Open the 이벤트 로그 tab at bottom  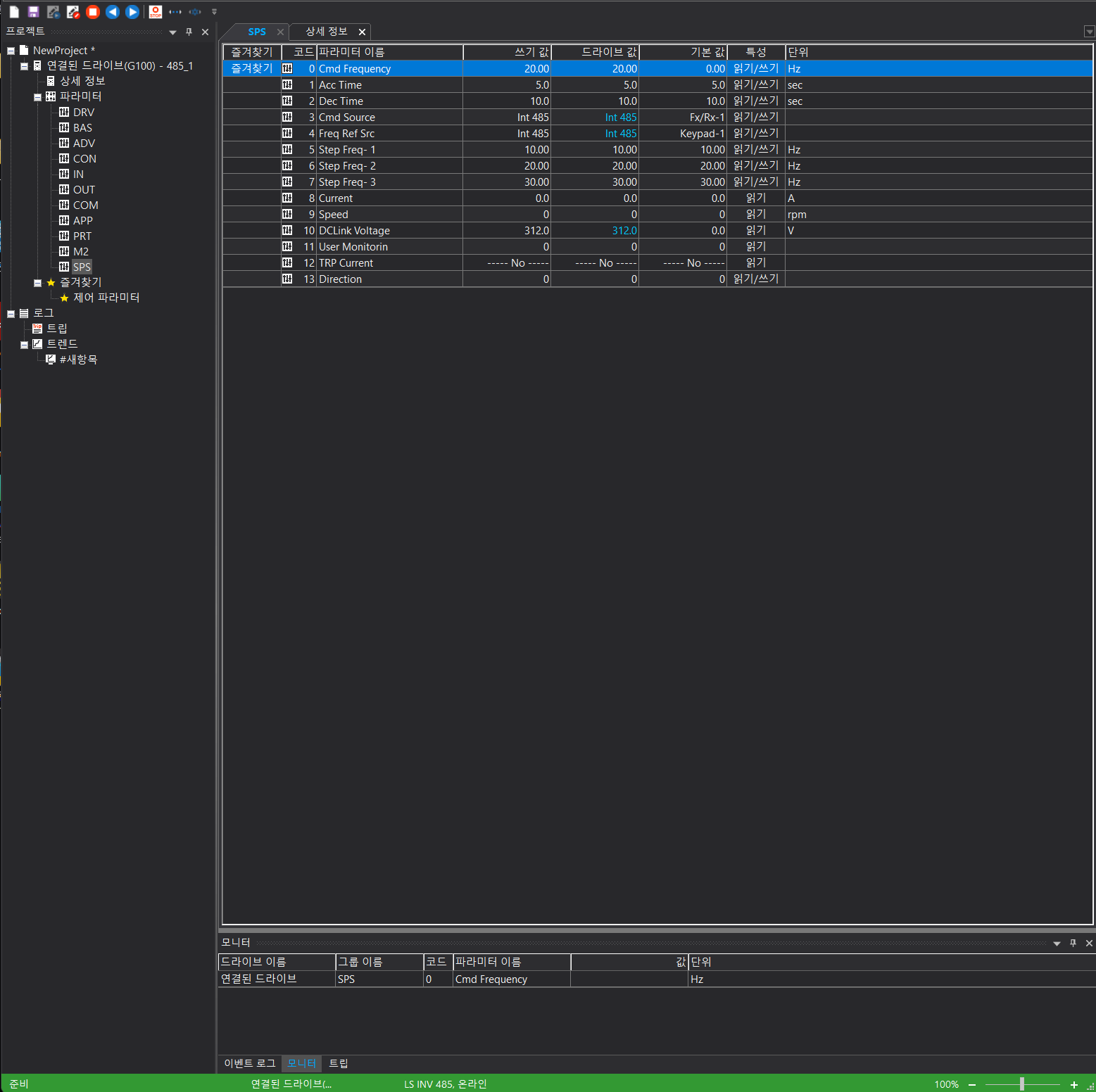[x=249, y=1063]
